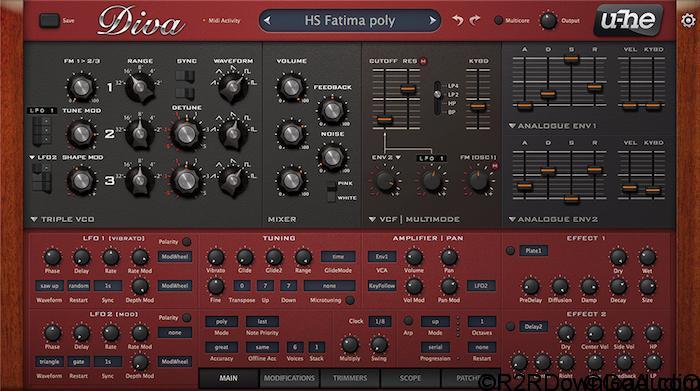Click the Effect 1 Wet knob
Viewport: 700px width, 391px height.
(647, 257)
